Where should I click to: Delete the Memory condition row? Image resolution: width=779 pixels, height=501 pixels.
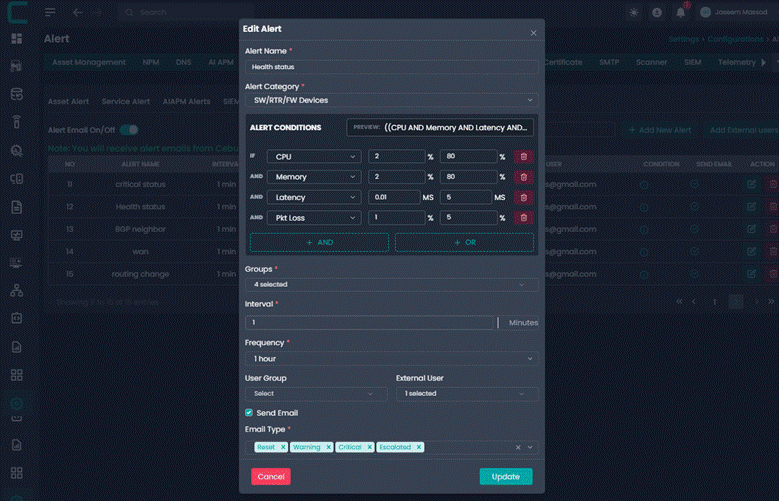(x=524, y=177)
